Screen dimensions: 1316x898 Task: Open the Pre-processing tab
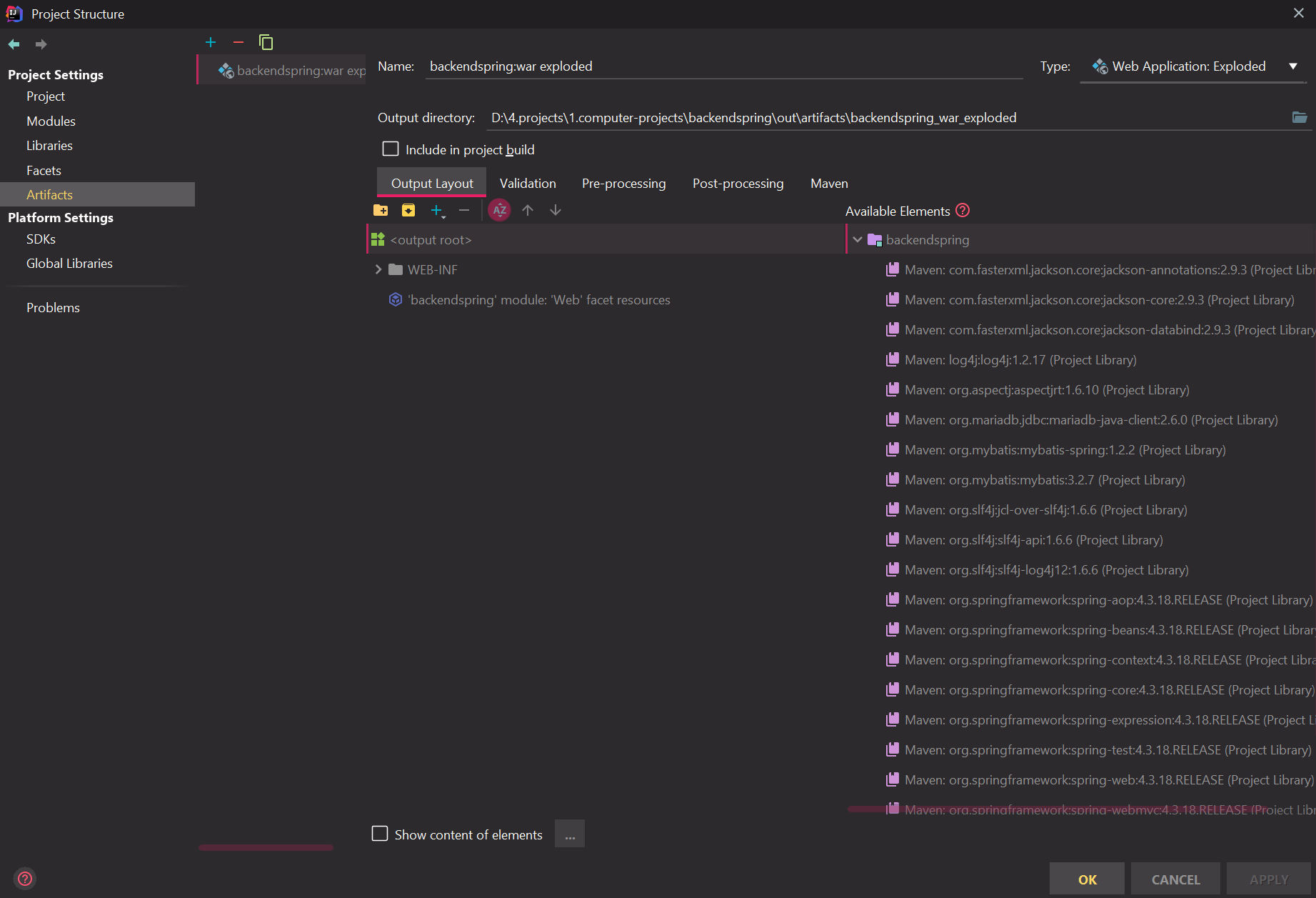623,184
